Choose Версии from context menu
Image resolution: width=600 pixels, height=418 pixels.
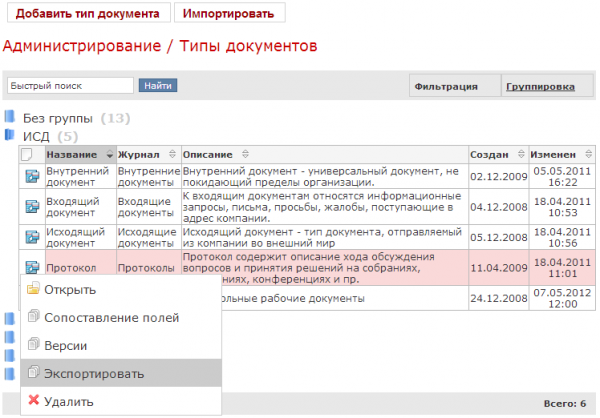tap(121, 345)
